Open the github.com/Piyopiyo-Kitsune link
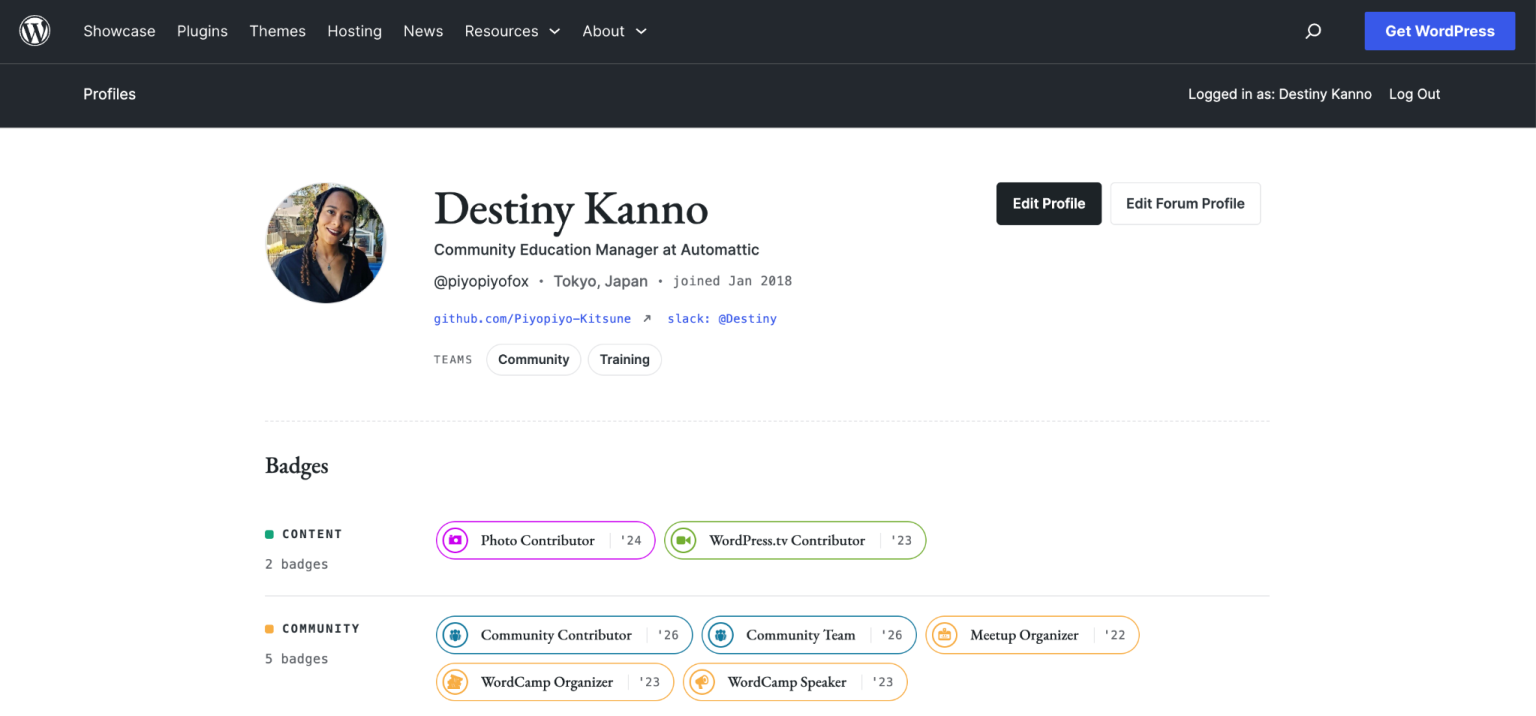 point(532,319)
